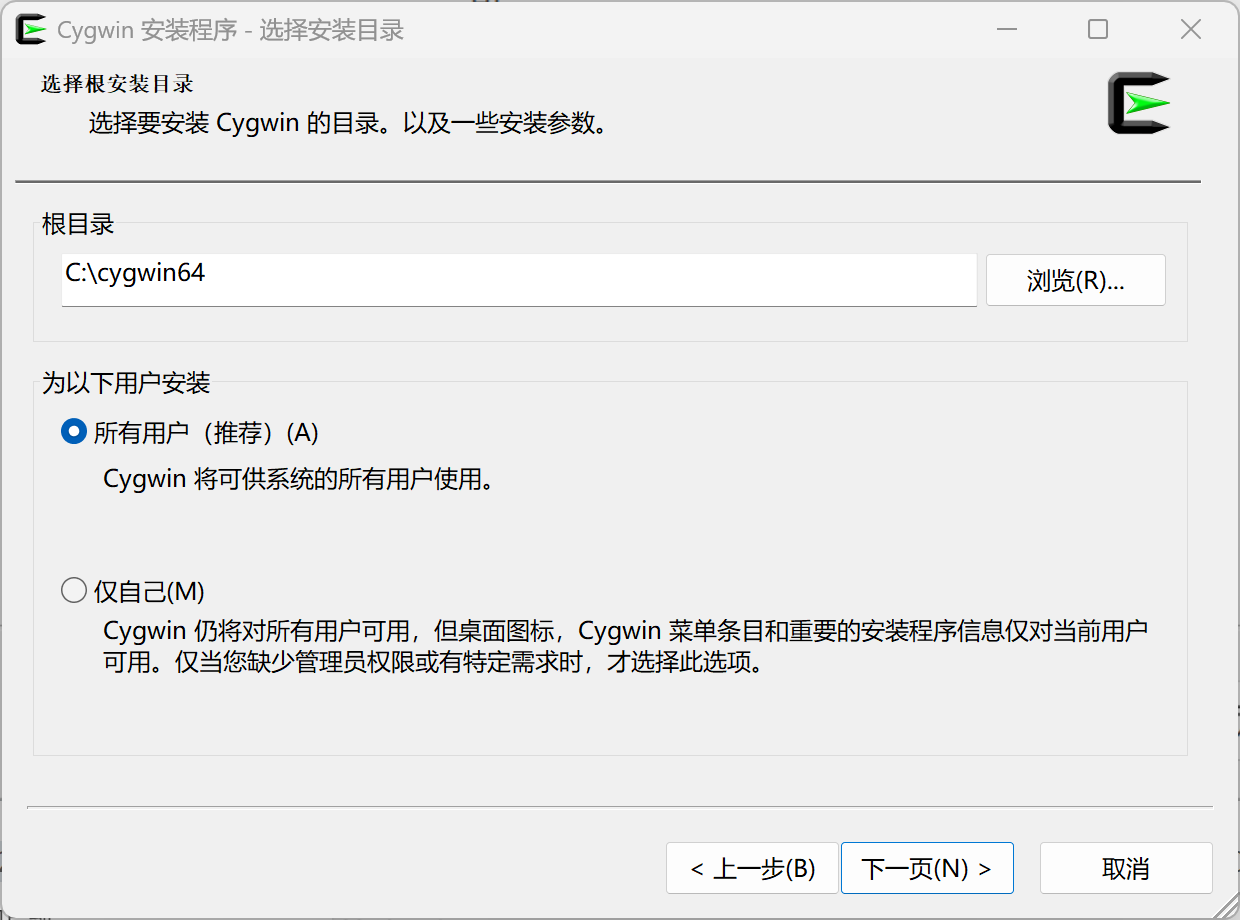The height and width of the screenshot is (920, 1240).
Task: Close the Cygwin setup window
Action: 1190,30
